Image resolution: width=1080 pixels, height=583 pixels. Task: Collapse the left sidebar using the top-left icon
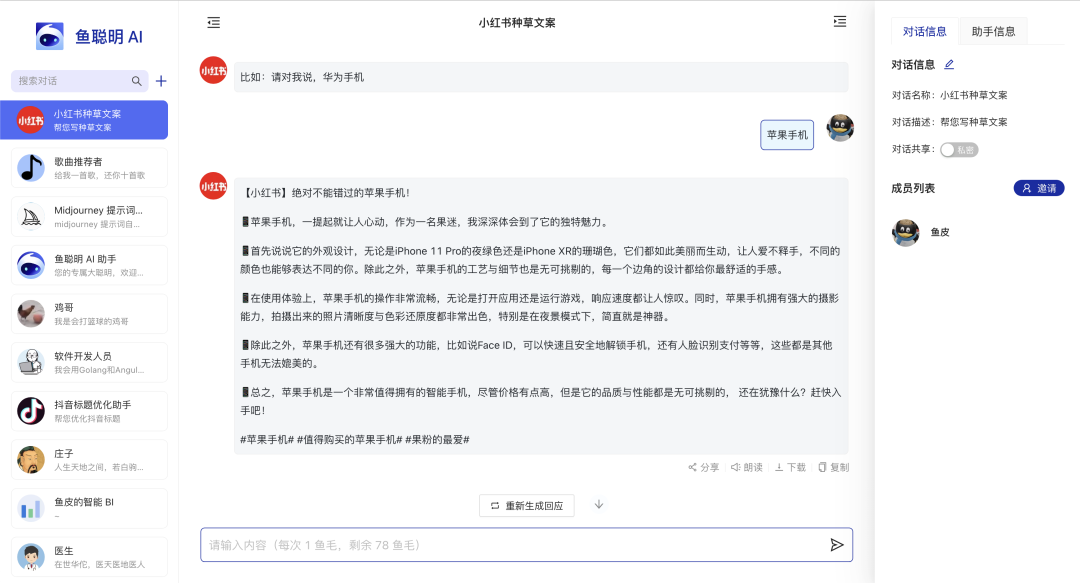coord(214,22)
